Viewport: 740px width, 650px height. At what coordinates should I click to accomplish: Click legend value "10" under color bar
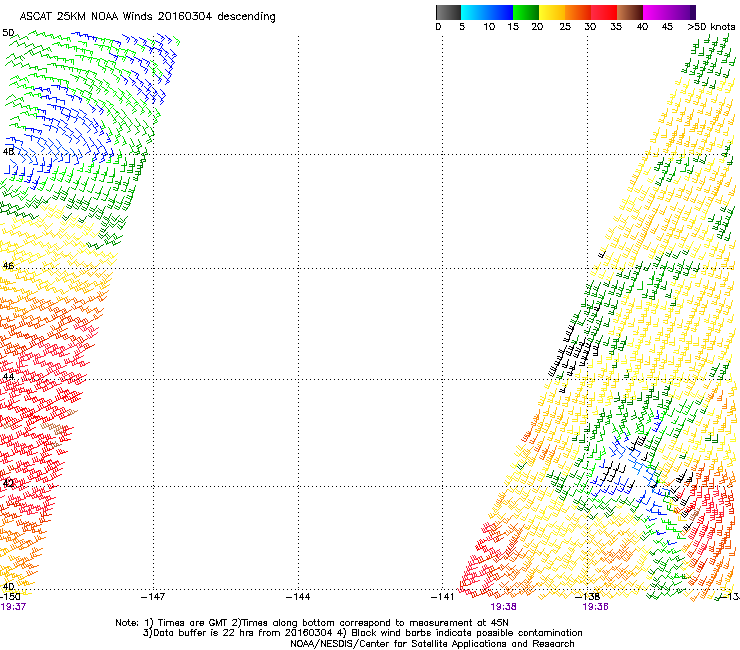[x=489, y=27]
